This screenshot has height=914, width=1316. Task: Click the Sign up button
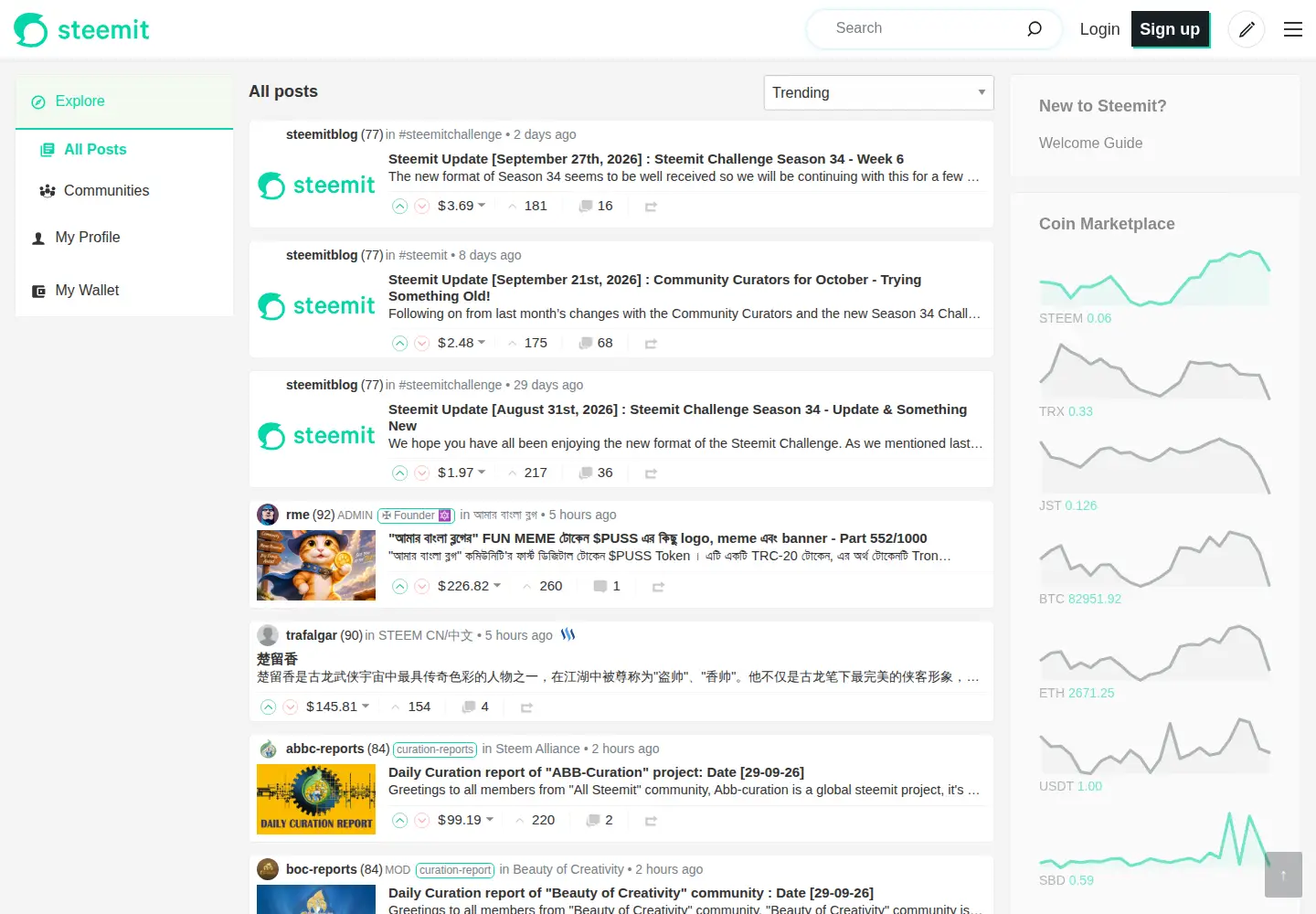click(x=1170, y=29)
